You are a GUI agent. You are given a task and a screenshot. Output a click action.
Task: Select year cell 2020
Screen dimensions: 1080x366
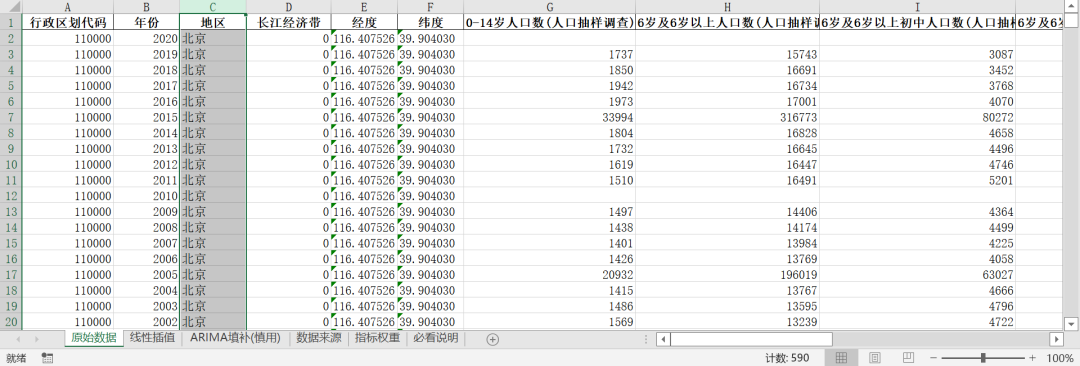click(x=147, y=38)
